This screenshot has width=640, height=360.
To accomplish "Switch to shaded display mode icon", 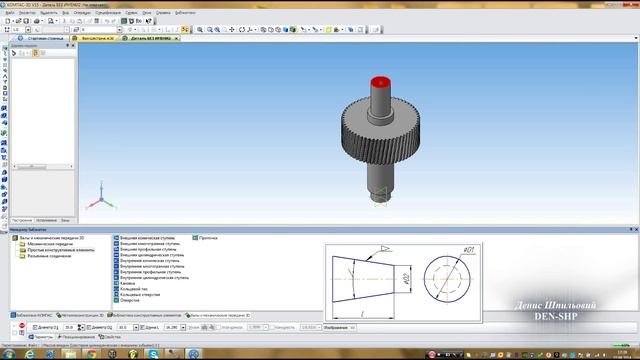I will pos(285,29).
